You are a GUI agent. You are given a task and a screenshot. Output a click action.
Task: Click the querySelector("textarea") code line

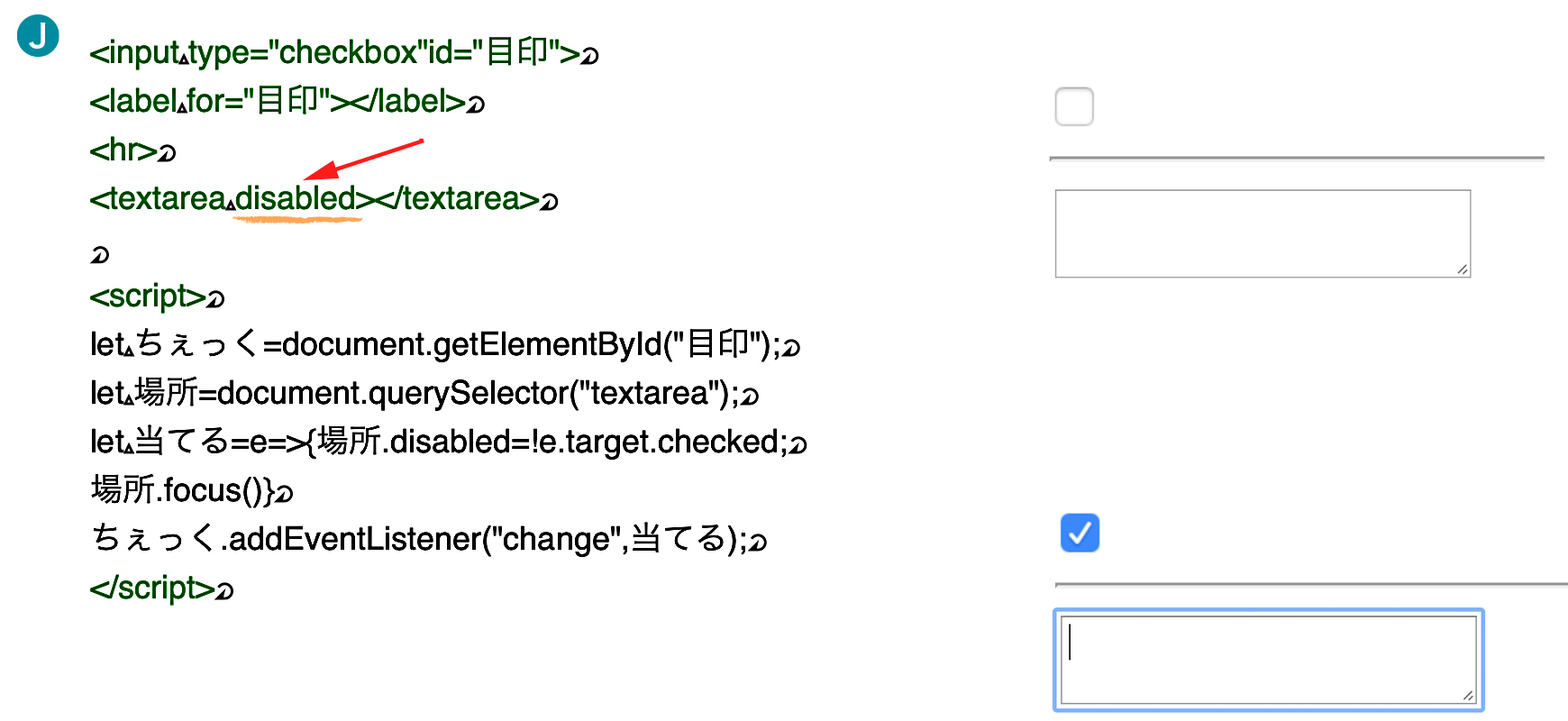pyautogui.click(x=424, y=393)
